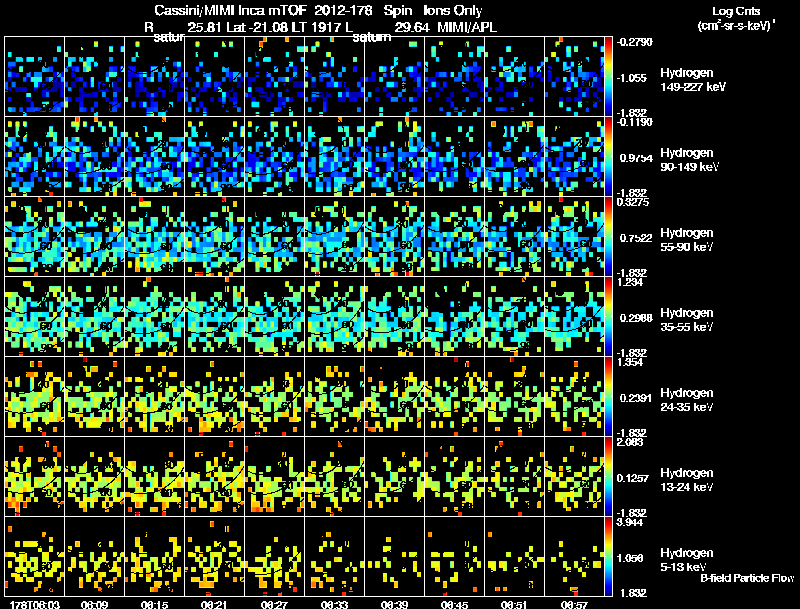The image size is (800, 609).
Task: Click the '06:57' time axis label
Action: pyautogui.click(x=574, y=604)
